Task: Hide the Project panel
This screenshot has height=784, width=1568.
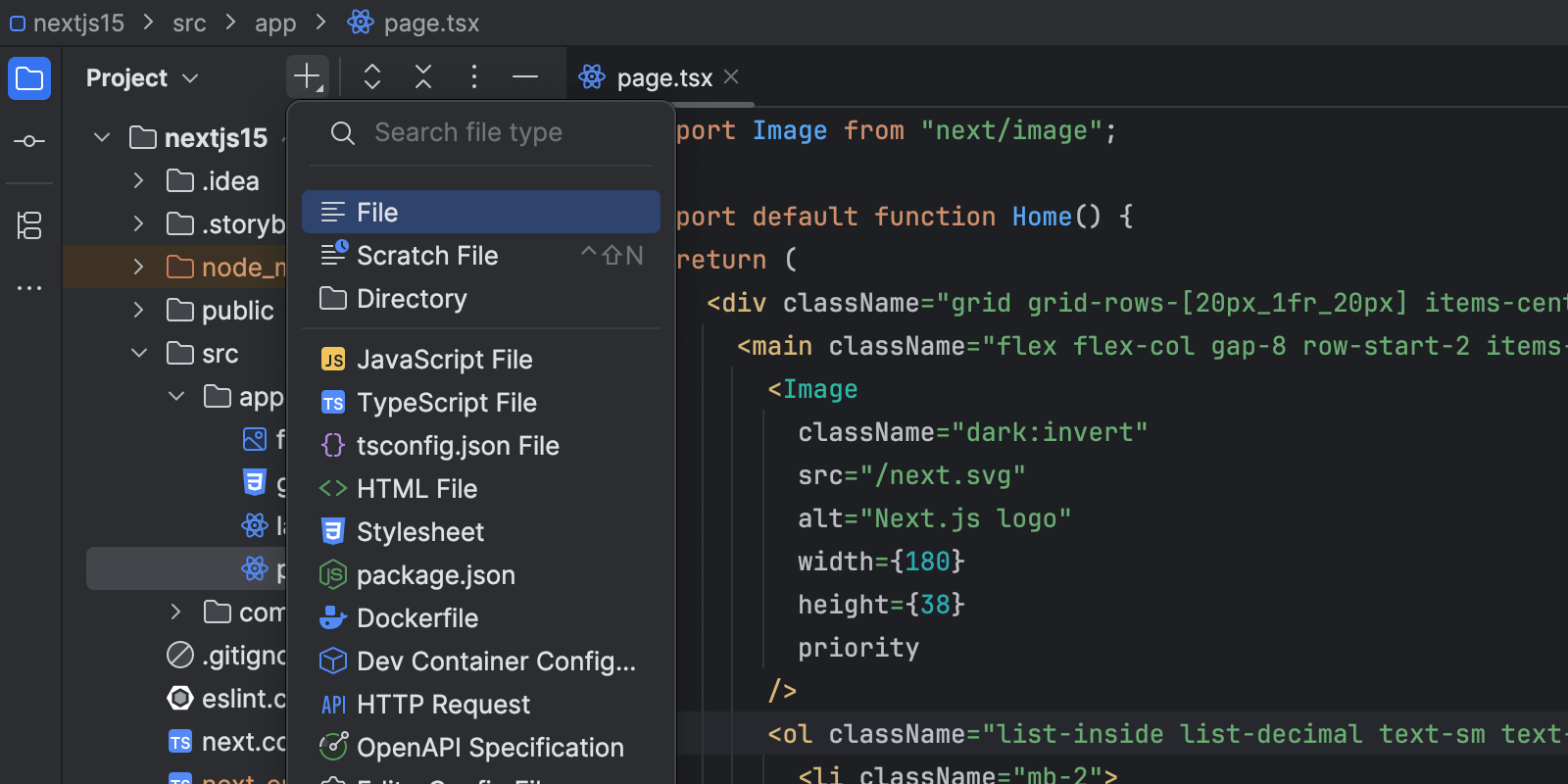Action: pos(525,76)
